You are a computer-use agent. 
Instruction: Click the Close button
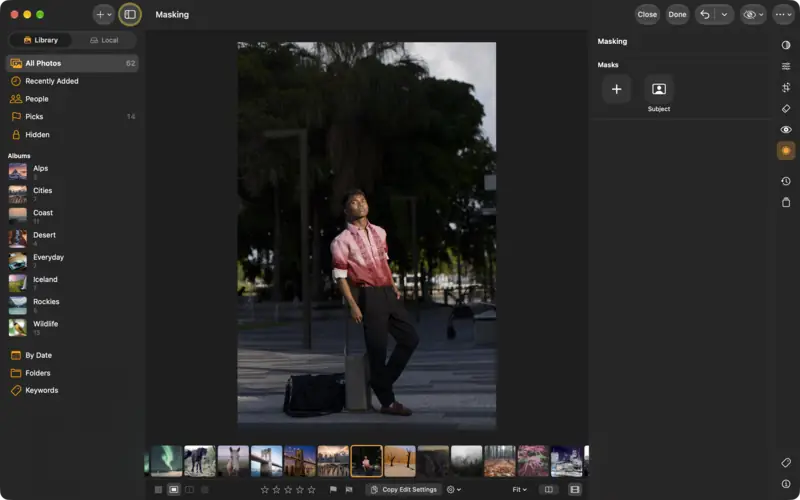(x=647, y=15)
